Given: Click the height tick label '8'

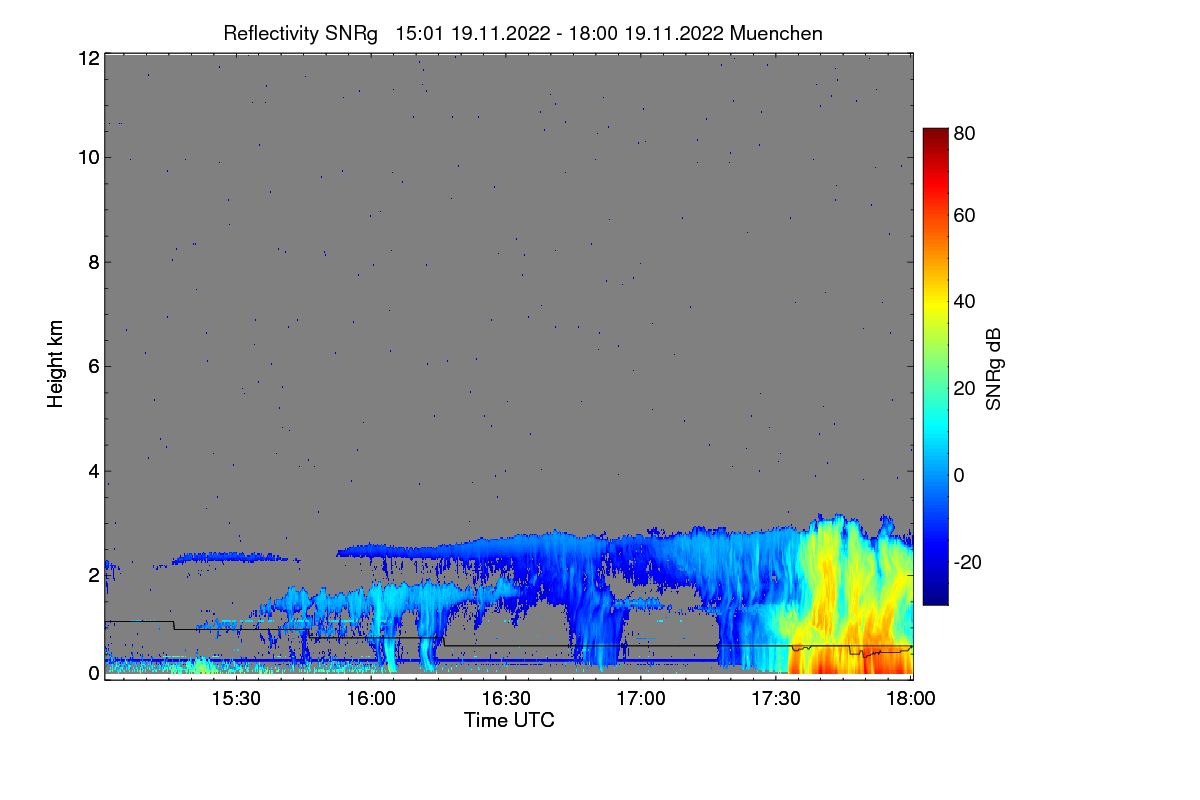Looking at the screenshot, I should (x=93, y=262).
